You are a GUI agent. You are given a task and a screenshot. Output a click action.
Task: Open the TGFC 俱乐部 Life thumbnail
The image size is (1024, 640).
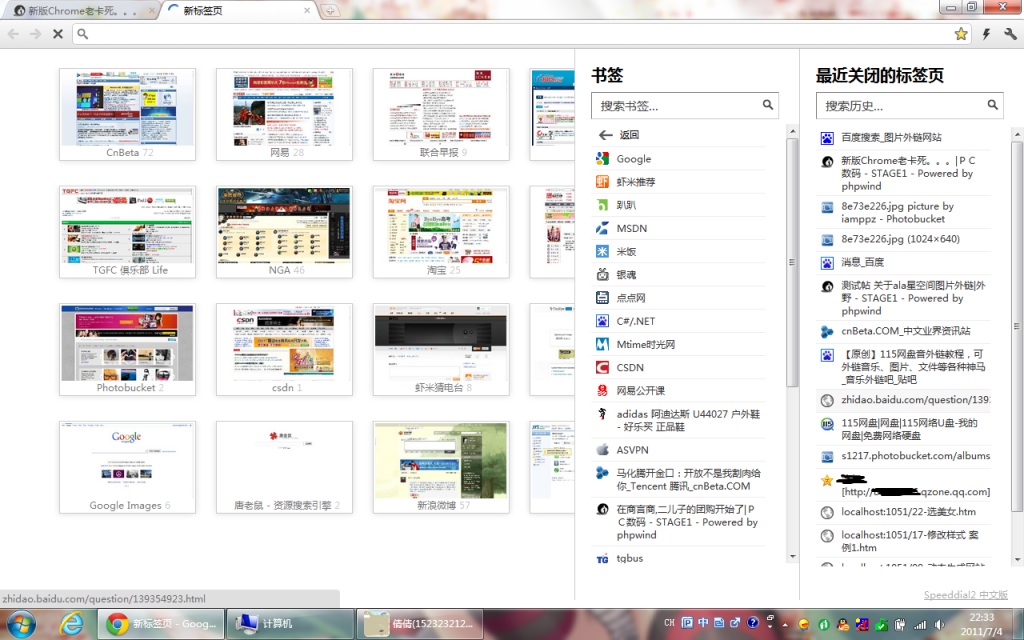click(127, 232)
